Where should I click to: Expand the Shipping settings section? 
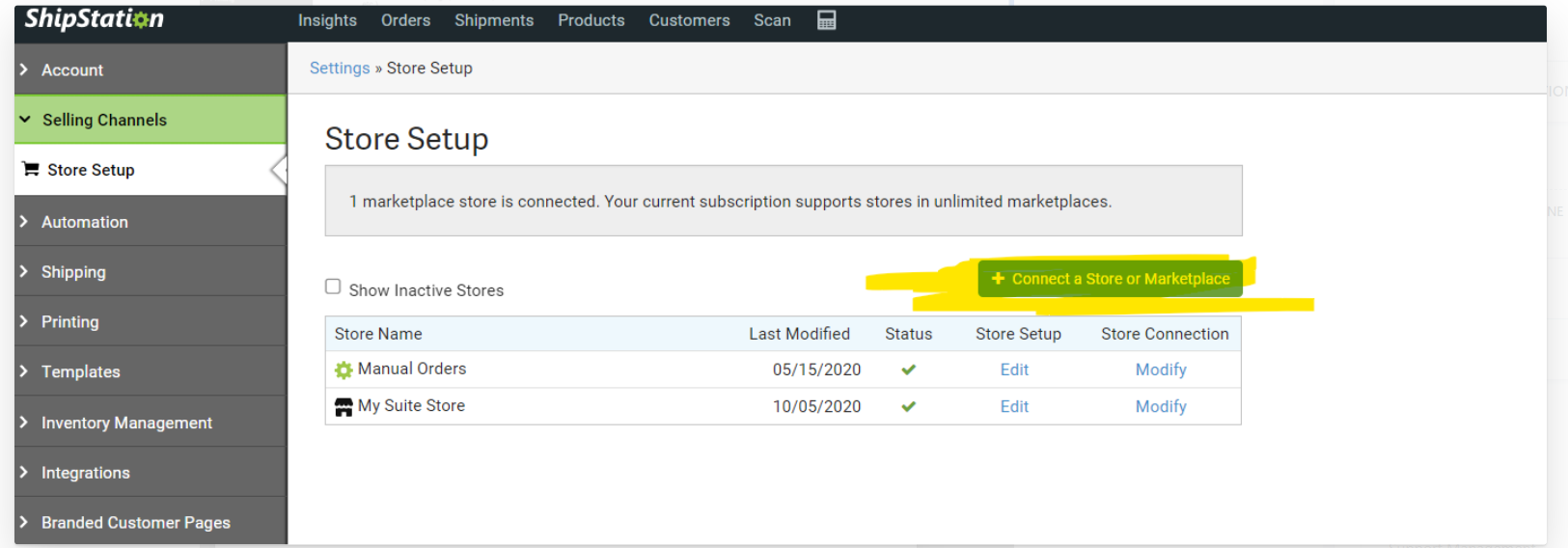tap(73, 272)
